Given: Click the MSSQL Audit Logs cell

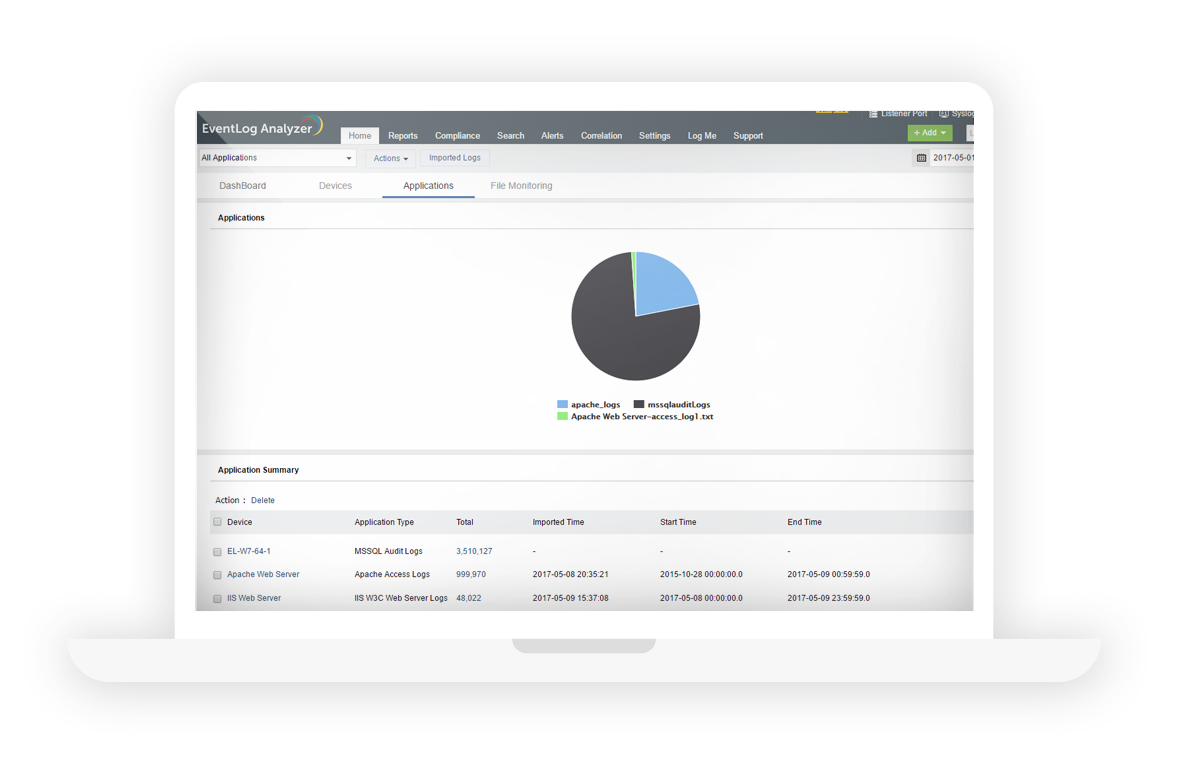Looking at the screenshot, I should (388, 551).
